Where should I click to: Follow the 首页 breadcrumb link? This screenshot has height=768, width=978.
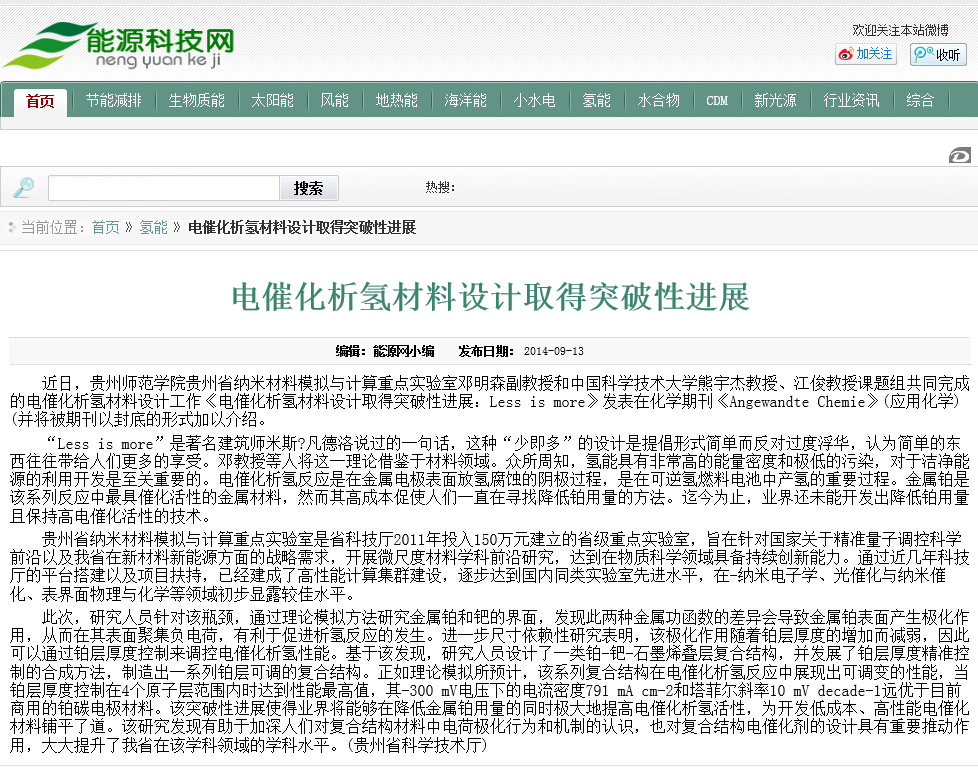(x=105, y=227)
